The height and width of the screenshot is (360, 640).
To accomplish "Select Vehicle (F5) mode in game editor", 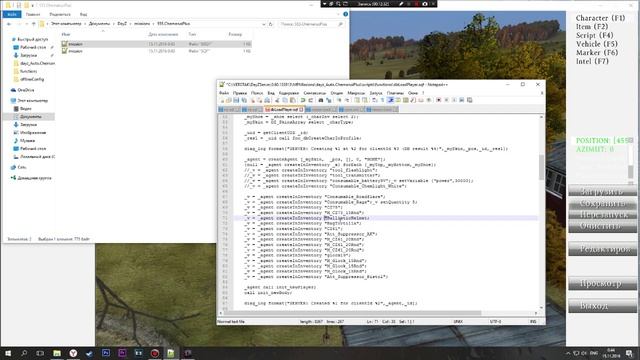I will click(596, 44).
